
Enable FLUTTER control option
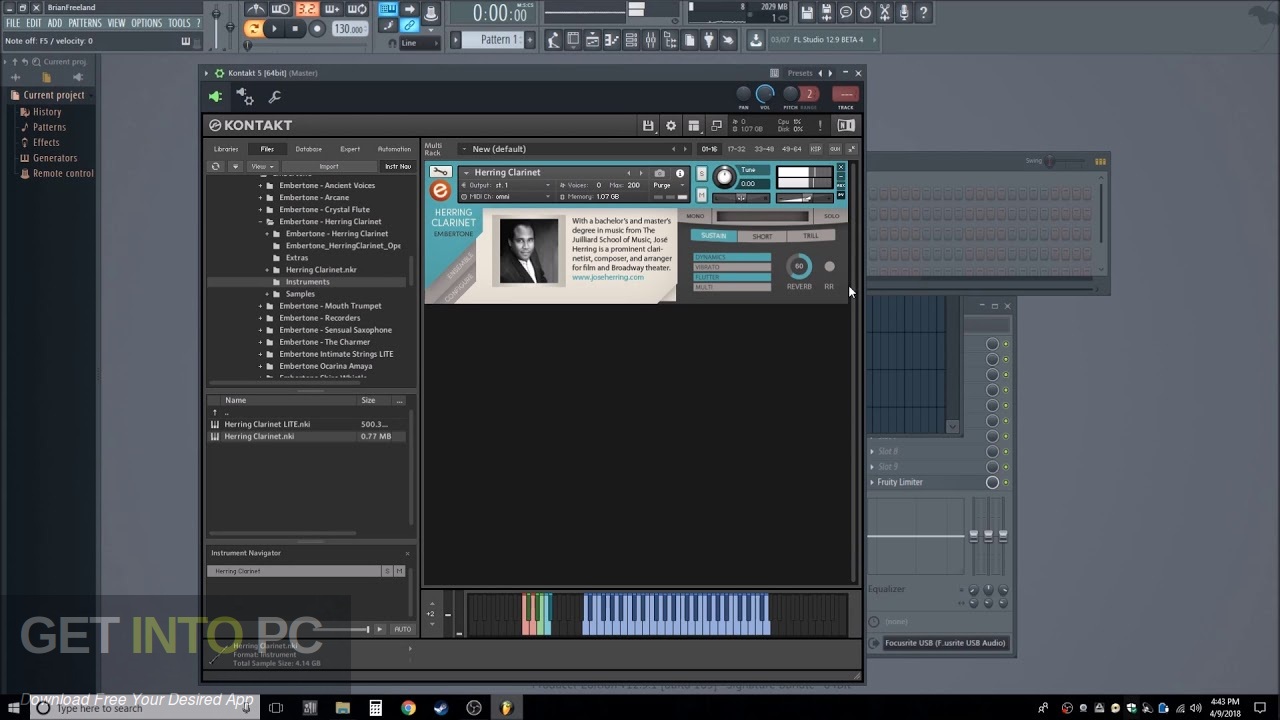click(732, 277)
